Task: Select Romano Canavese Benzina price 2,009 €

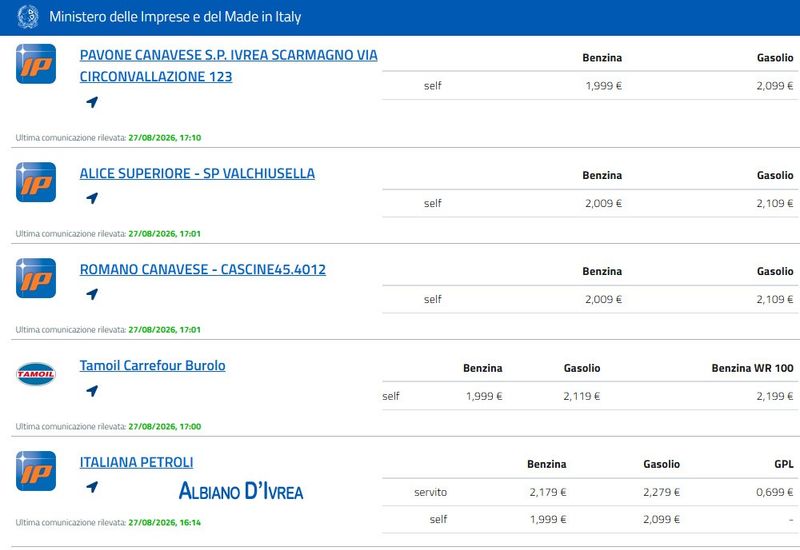Action: (604, 299)
